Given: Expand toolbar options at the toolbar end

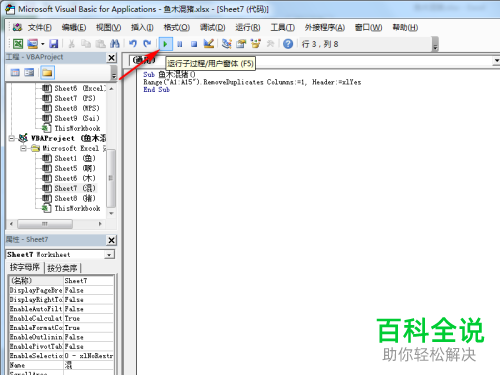Looking at the screenshot, I should (435, 44).
